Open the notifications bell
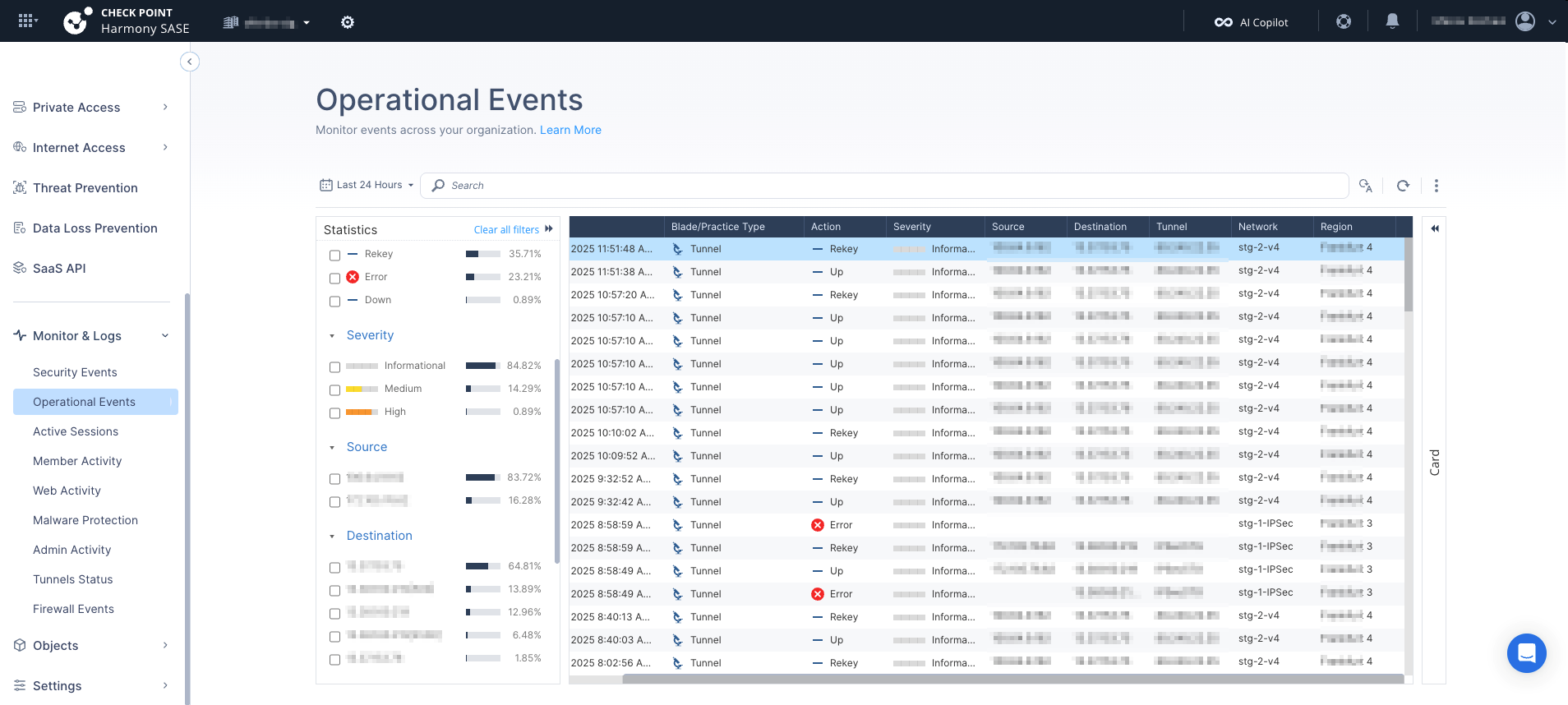 pos(1392,21)
